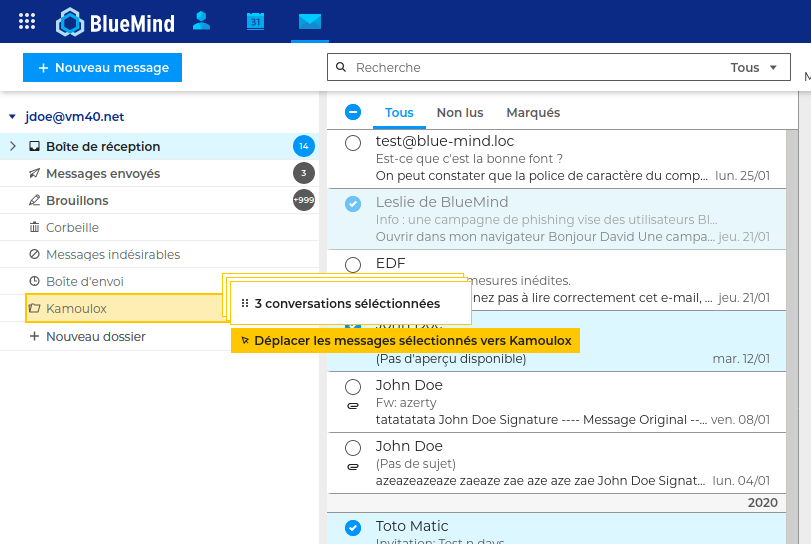Image resolution: width=811 pixels, height=544 pixels.
Task: Open the Contacts application icon
Action: pyautogui.click(x=202, y=21)
